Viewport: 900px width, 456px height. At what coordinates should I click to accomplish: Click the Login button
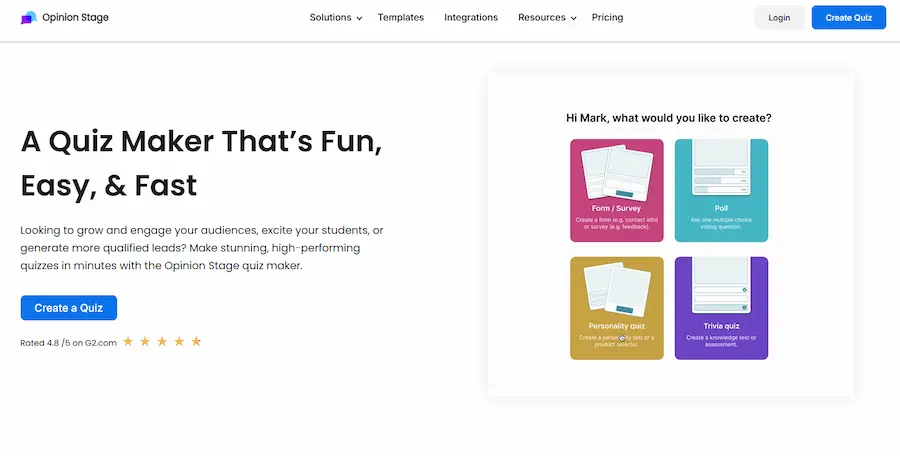(779, 18)
